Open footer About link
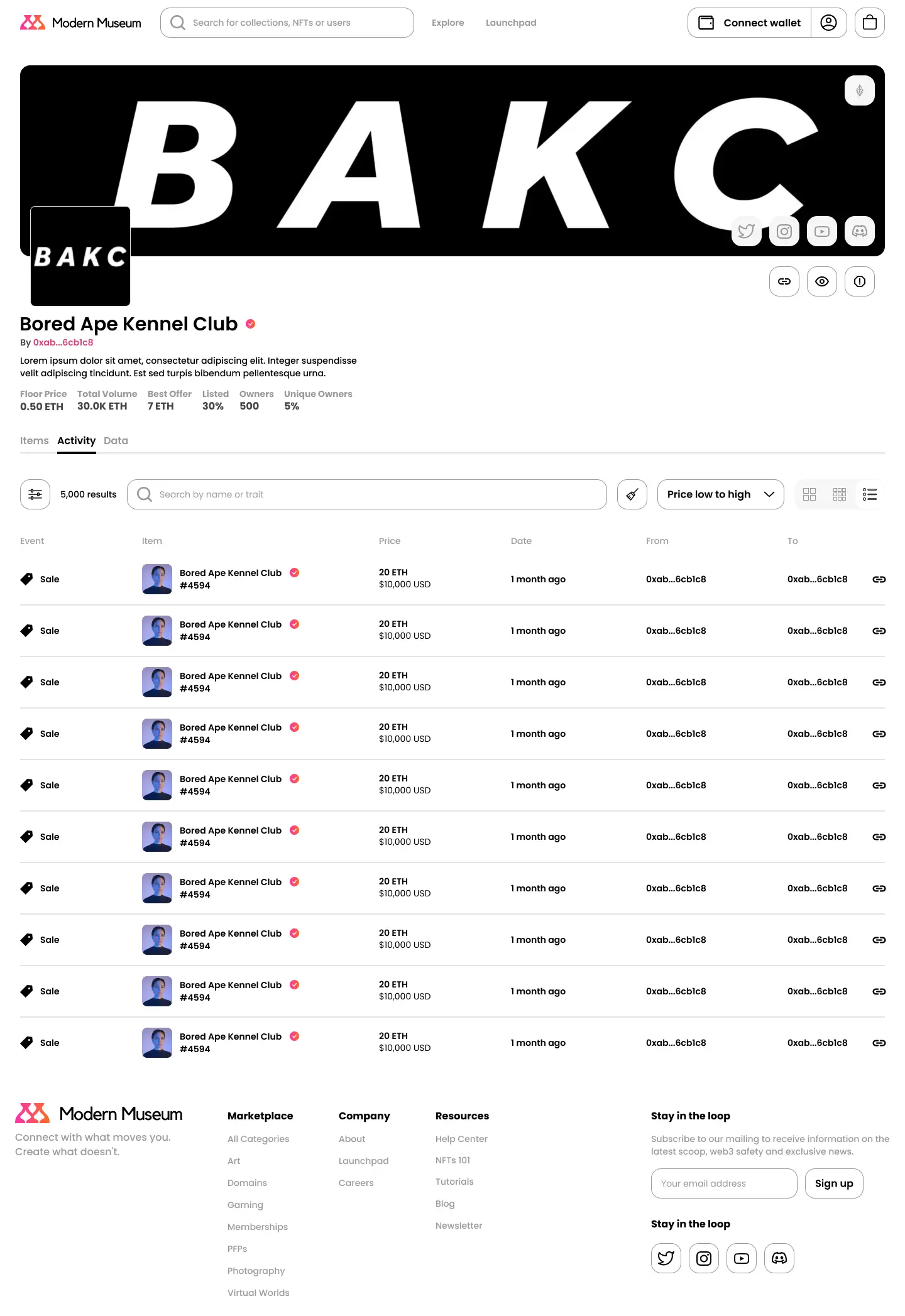905x1316 pixels. pyautogui.click(x=352, y=1139)
